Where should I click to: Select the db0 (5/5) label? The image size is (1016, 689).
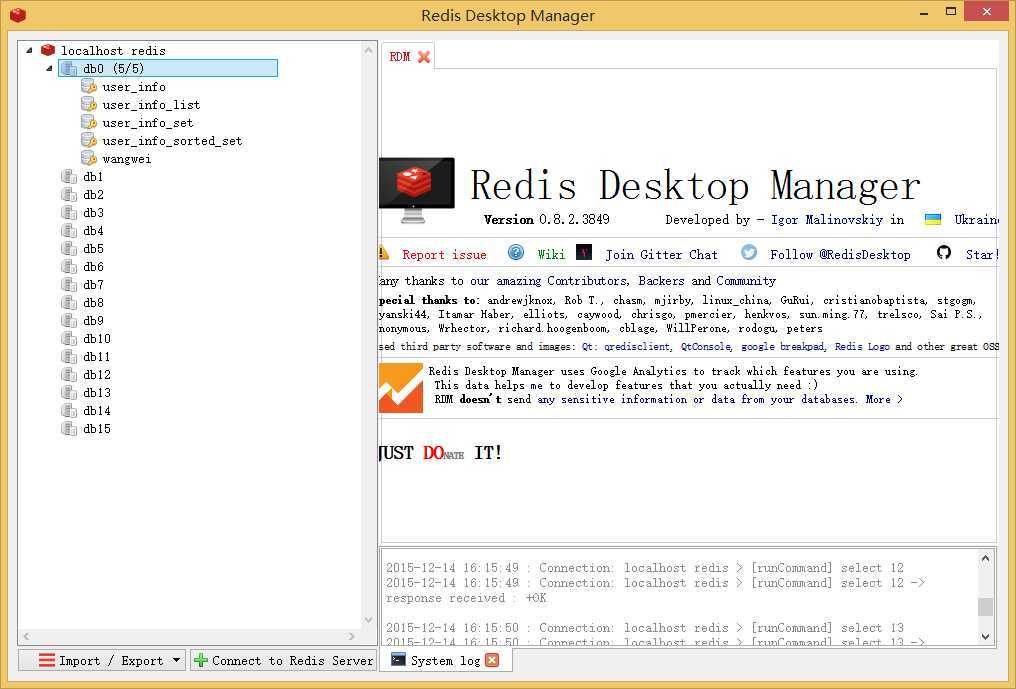(113, 68)
